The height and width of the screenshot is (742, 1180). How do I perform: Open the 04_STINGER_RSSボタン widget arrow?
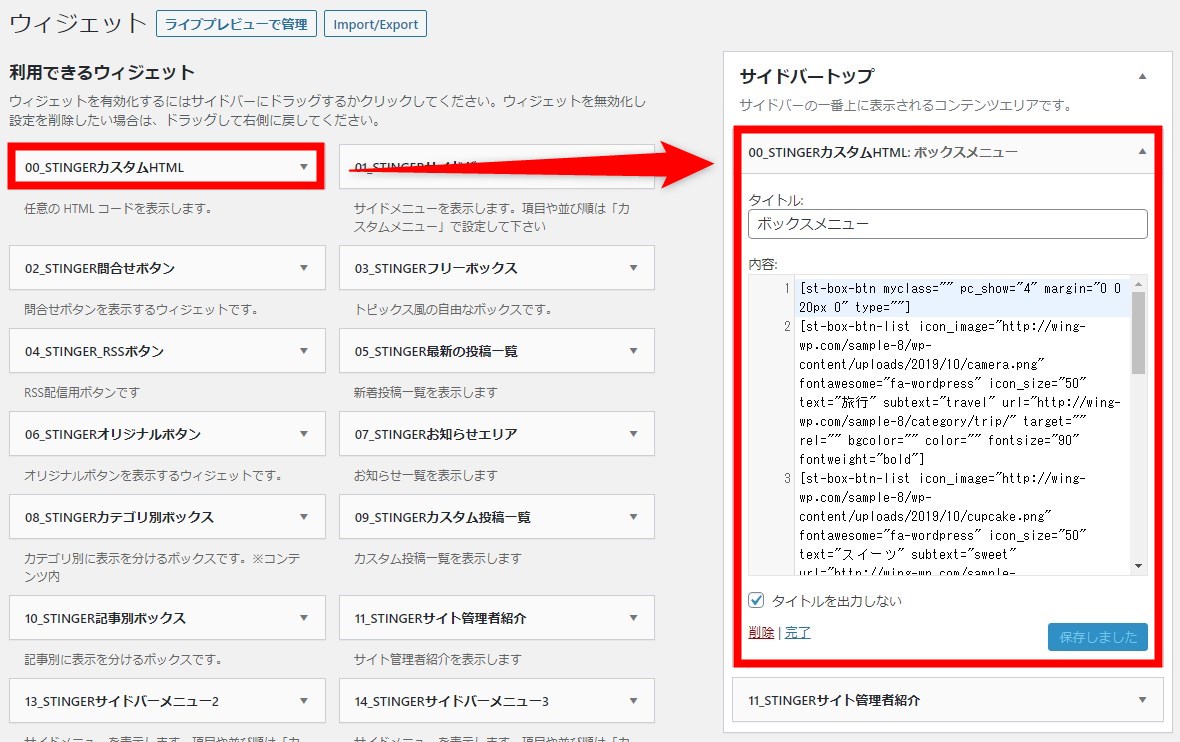[304, 351]
